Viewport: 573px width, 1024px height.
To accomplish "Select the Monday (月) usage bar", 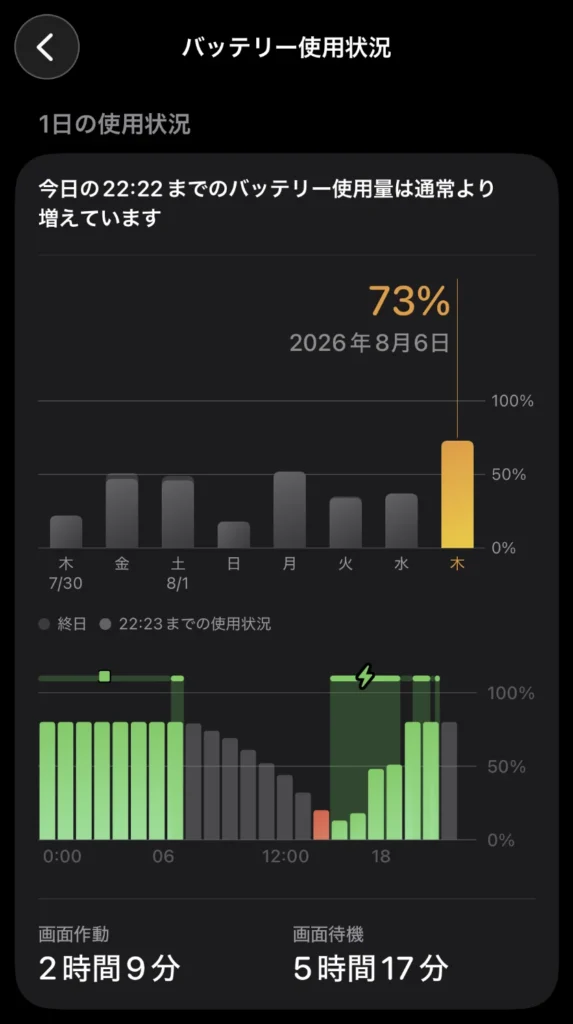I will click(289, 509).
